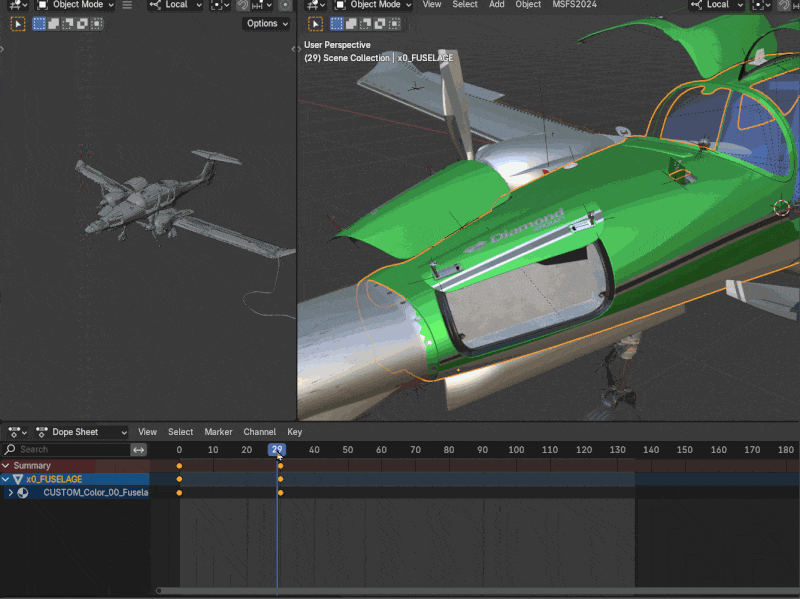
Task: Toggle the hamburger menu in the left viewport header
Action: [x=127, y=5]
